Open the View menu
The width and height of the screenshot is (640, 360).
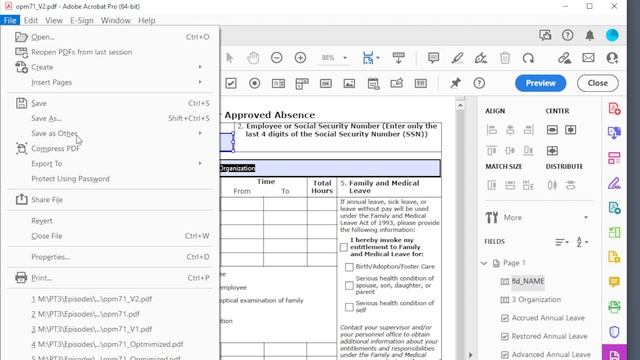[54, 20]
